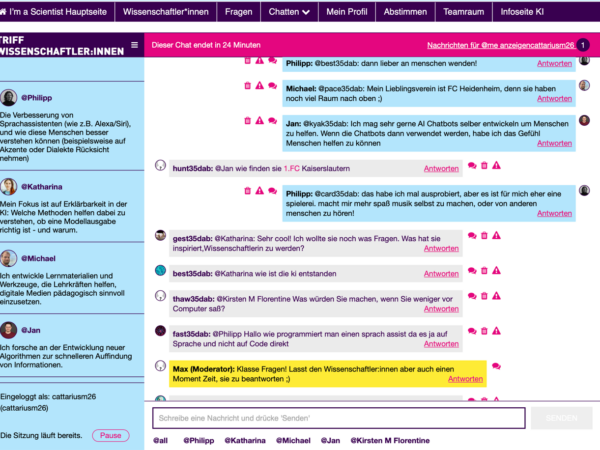Click the message input field
The width and height of the screenshot is (600, 450).
[x=338, y=418]
